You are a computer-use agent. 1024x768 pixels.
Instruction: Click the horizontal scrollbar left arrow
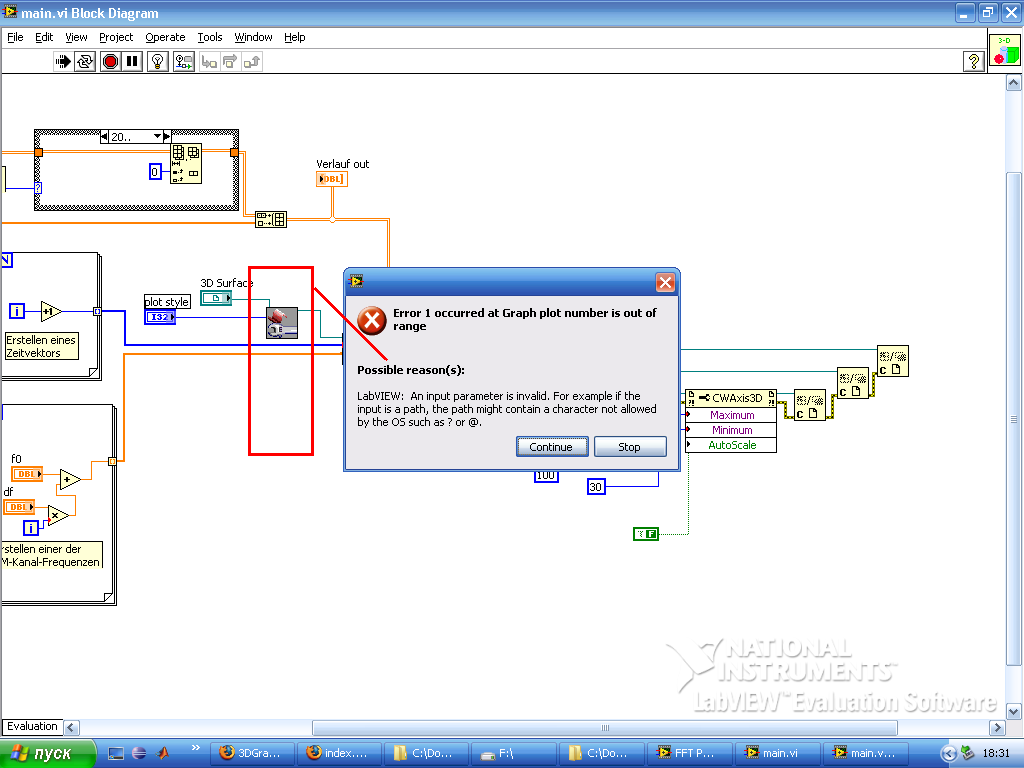click(71, 728)
